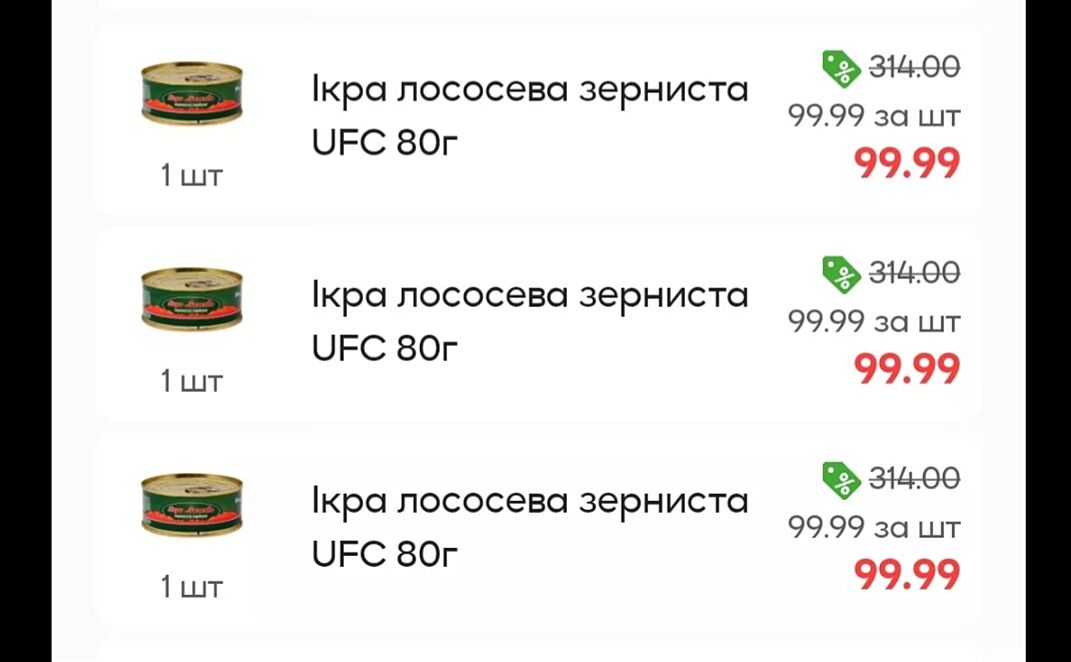Click '99.99 за шт' unit price in the third row
Image resolution: width=1071 pixels, height=662 pixels.
[874, 526]
